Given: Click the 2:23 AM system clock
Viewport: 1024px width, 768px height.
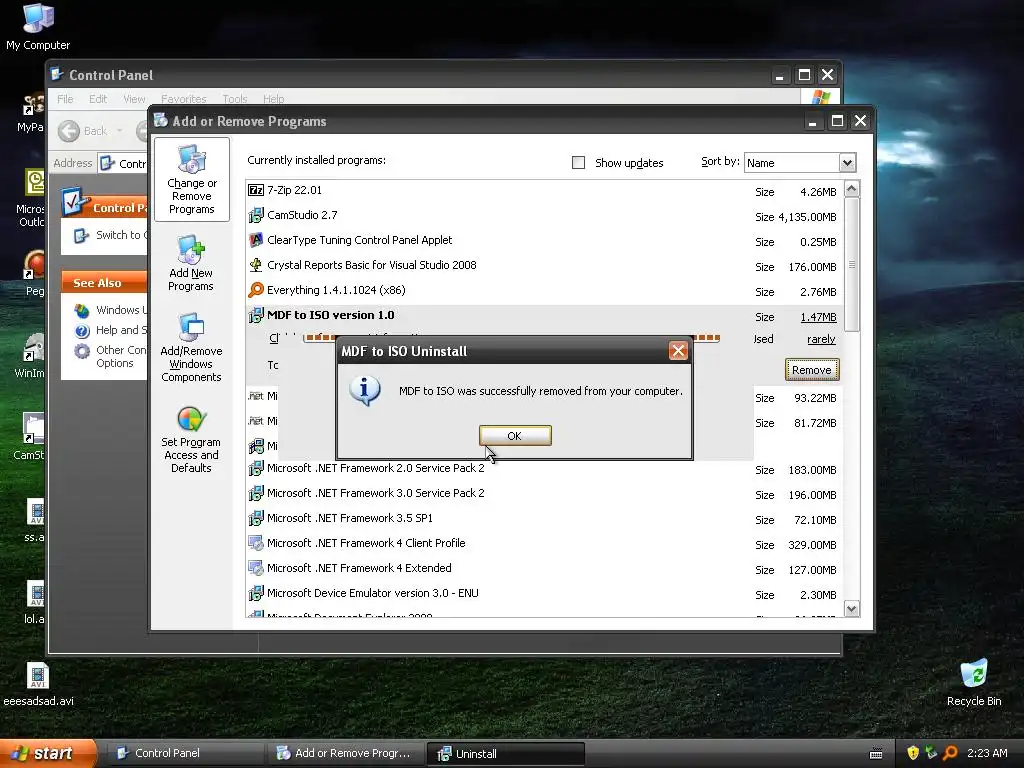Looking at the screenshot, I should point(987,753).
